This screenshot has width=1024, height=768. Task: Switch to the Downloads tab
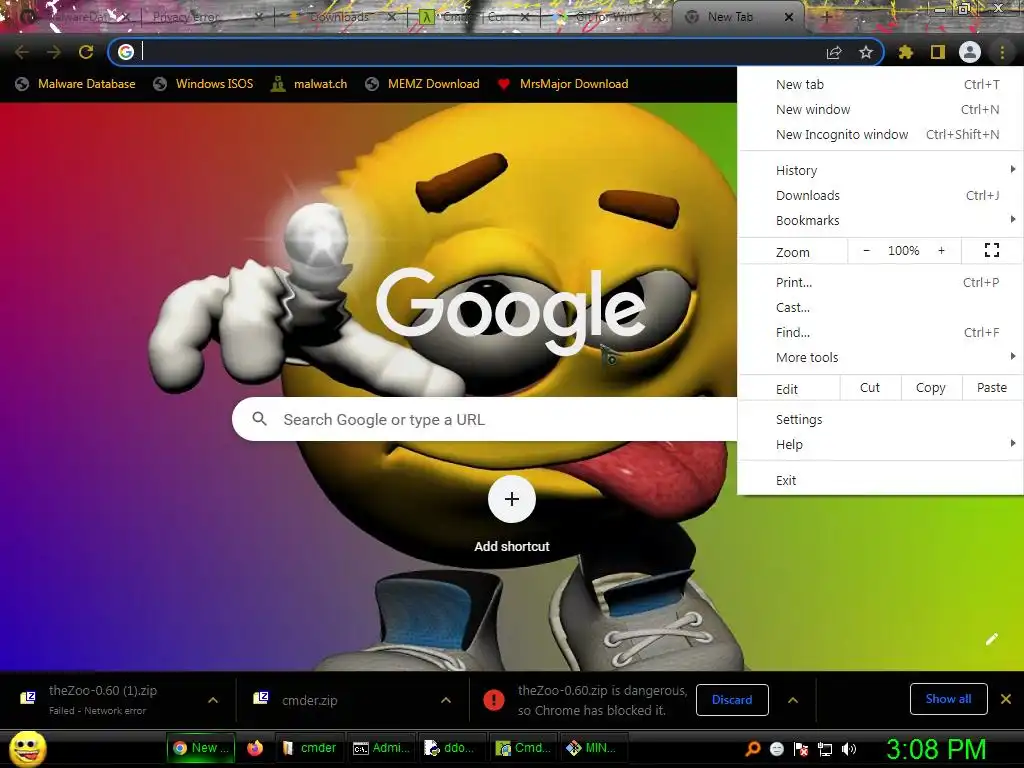coord(340,17)
